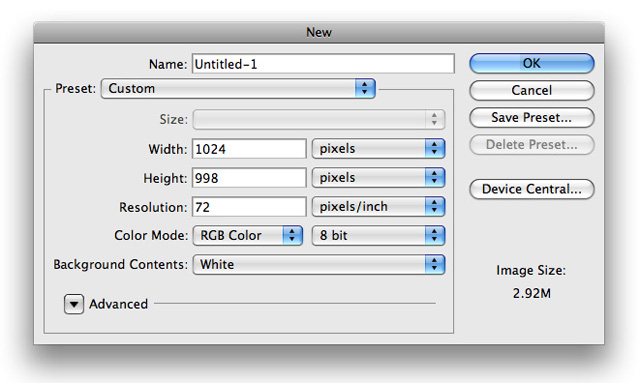This screenshot has width=640, height=383.
Task: Click the disabled Delete Preset button
Action: pyautogui.click(x=531, y=145)
